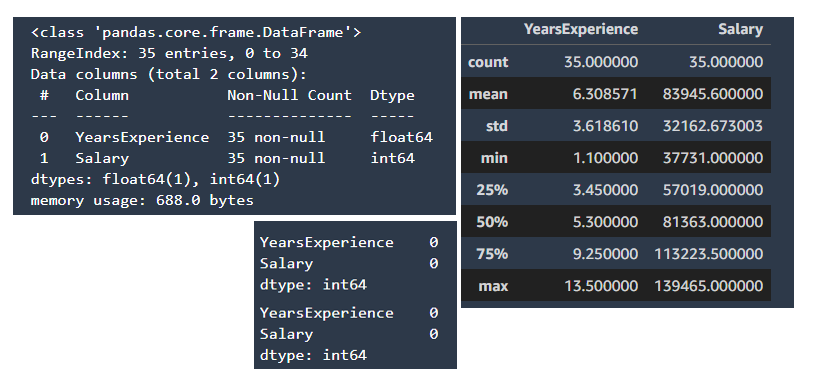Image resolution: width=817 pixels, height=380 pixels.
Task: Click the std row label
Action: pyautogui.click(x=497, y=126)
